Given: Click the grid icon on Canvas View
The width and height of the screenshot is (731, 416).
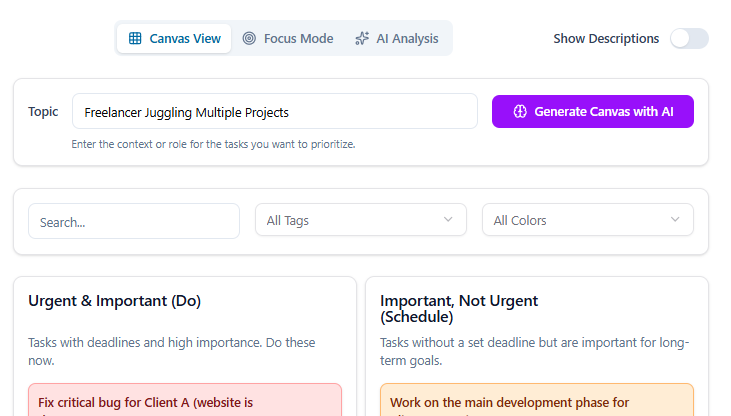Looking at the screenshot, I should (x=135, y=39).
